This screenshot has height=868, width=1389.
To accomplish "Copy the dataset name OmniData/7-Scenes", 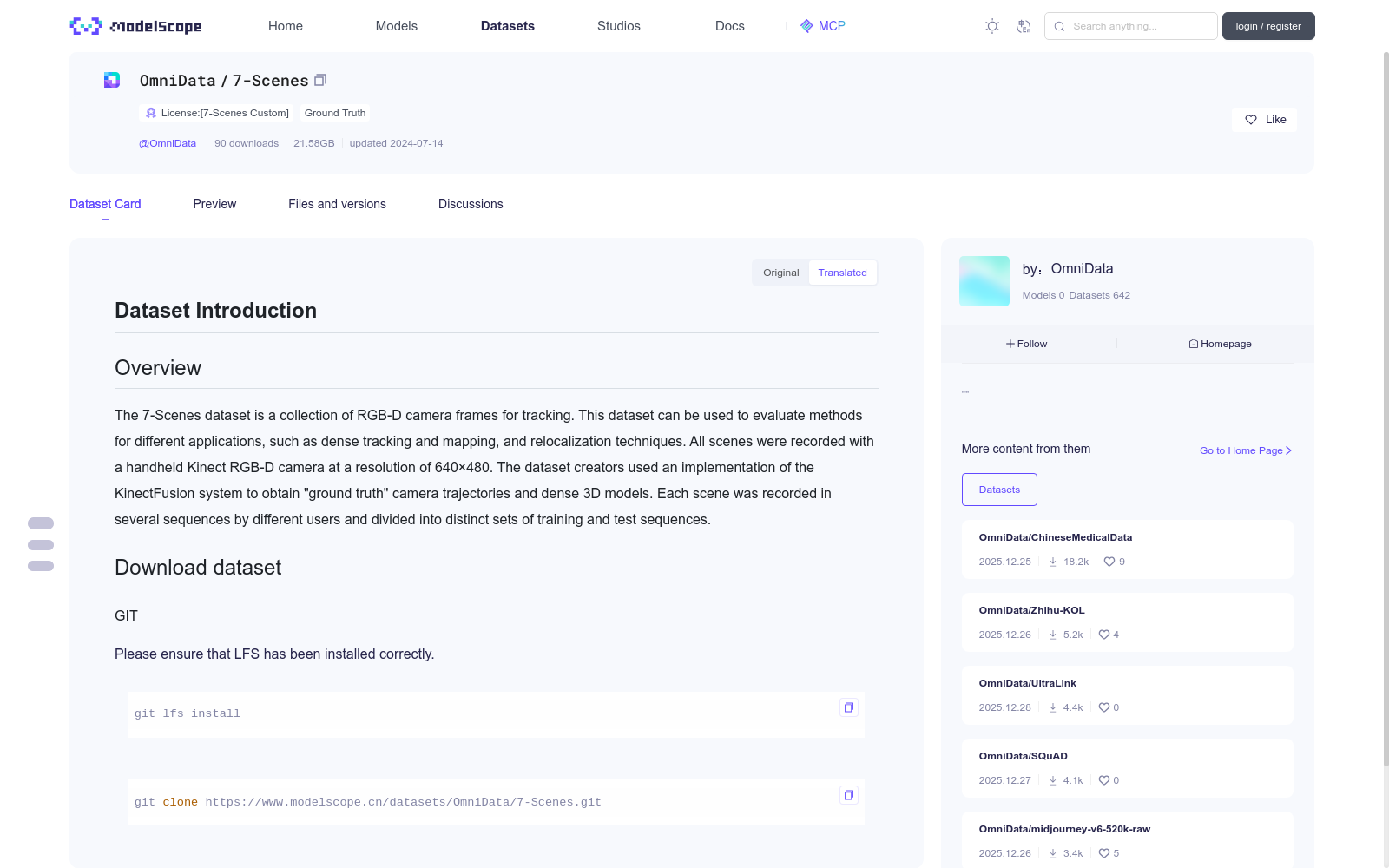I will (x=320, y=80).
